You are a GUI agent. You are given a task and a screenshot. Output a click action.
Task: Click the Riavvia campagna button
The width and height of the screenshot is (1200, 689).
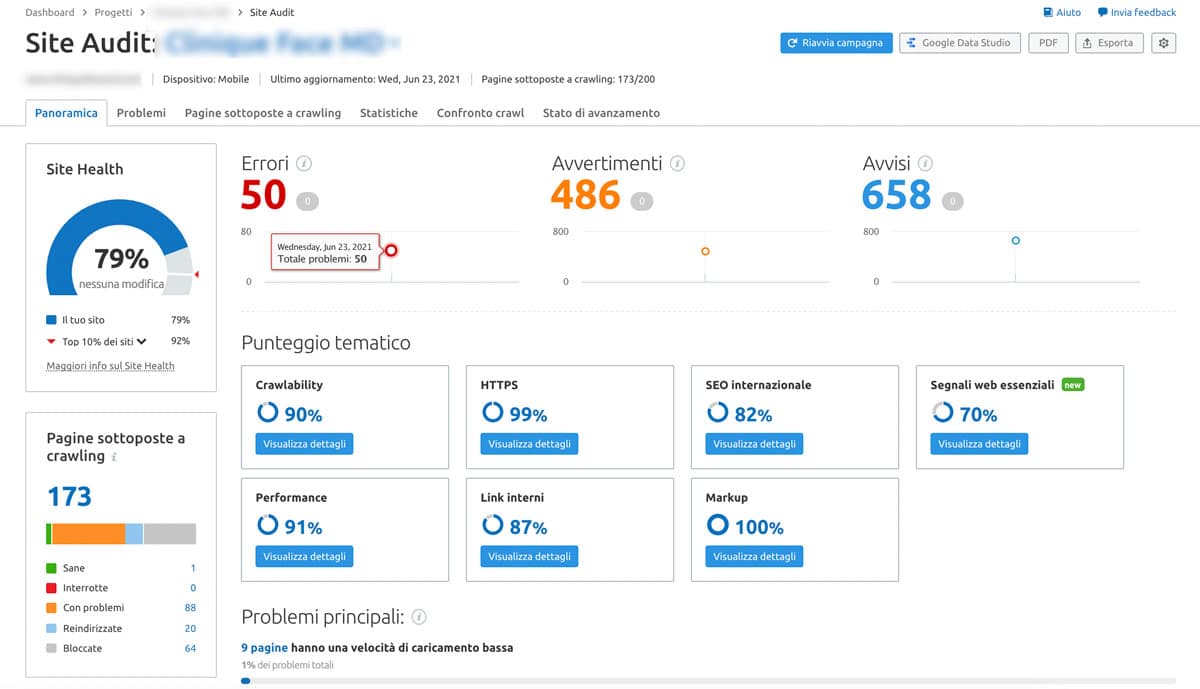pyautogui.click(x=836, y=43)
